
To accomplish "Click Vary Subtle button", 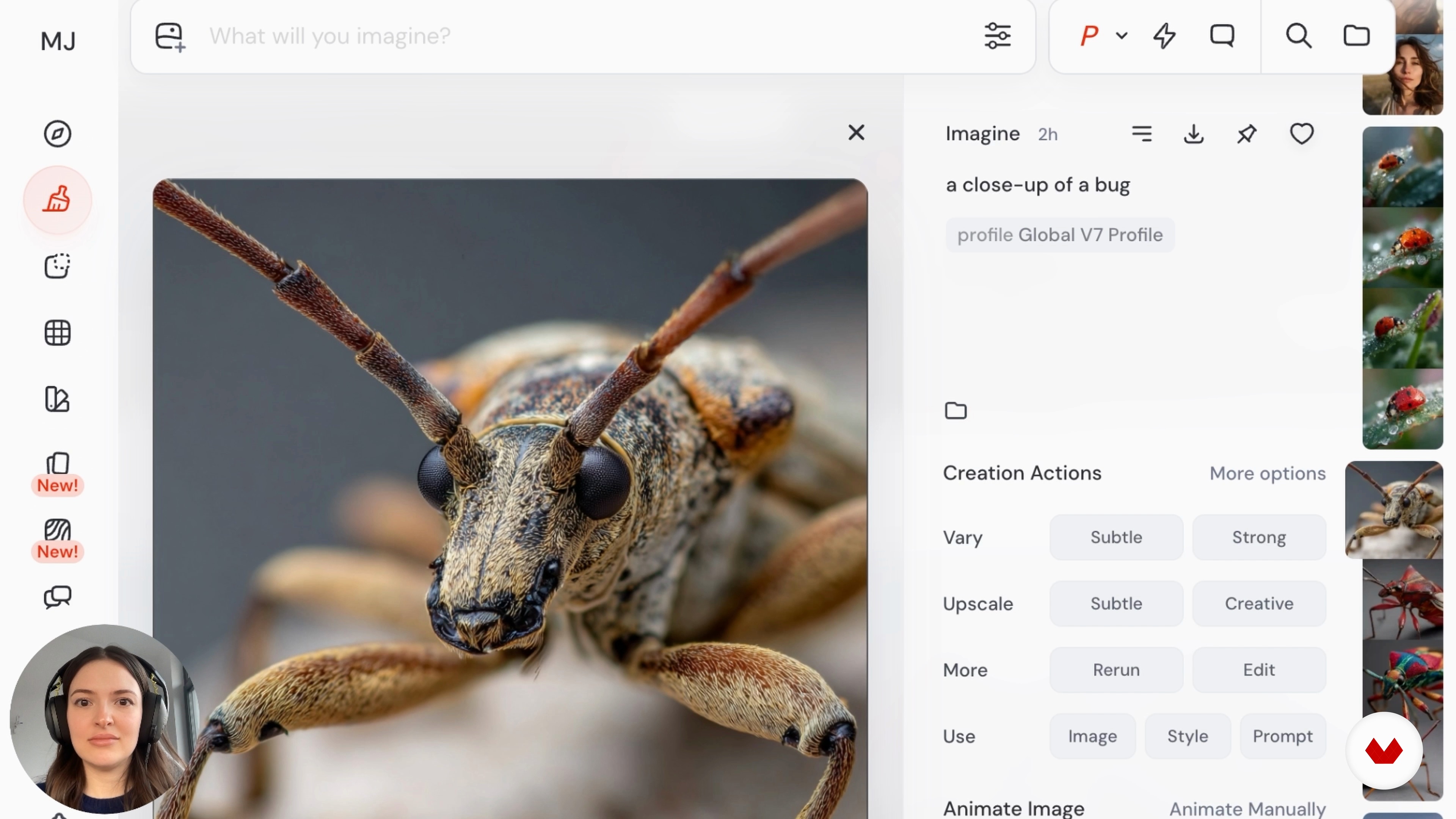I will click(1116, 537).
